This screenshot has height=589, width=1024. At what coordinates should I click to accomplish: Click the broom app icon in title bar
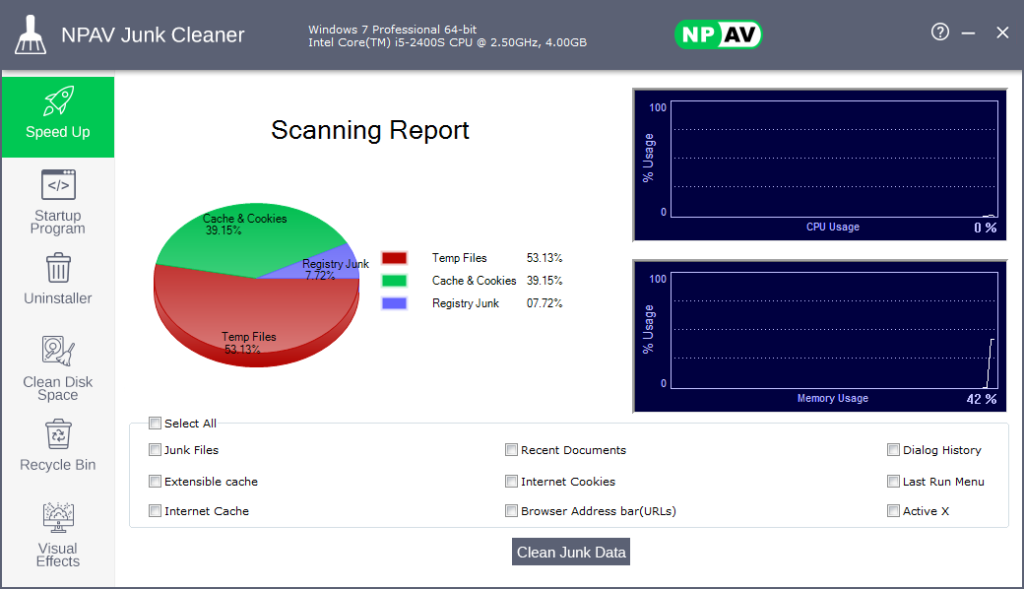tap(31, 35)
